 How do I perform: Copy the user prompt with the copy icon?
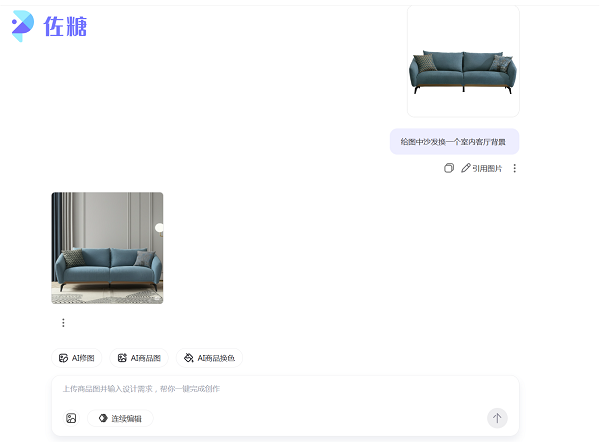point(449,168)
